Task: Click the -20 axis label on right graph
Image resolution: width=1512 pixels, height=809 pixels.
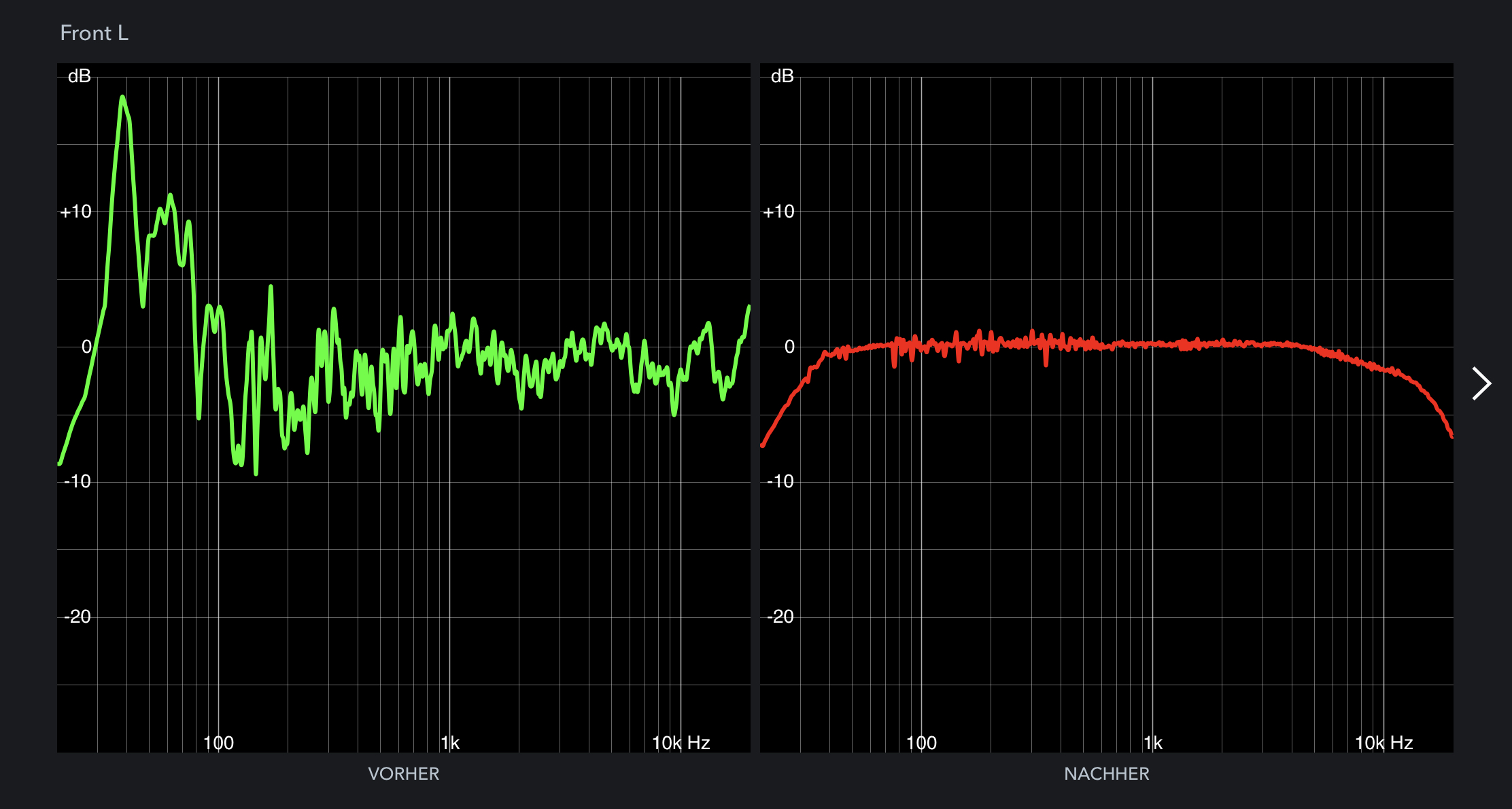Action: 780,617
